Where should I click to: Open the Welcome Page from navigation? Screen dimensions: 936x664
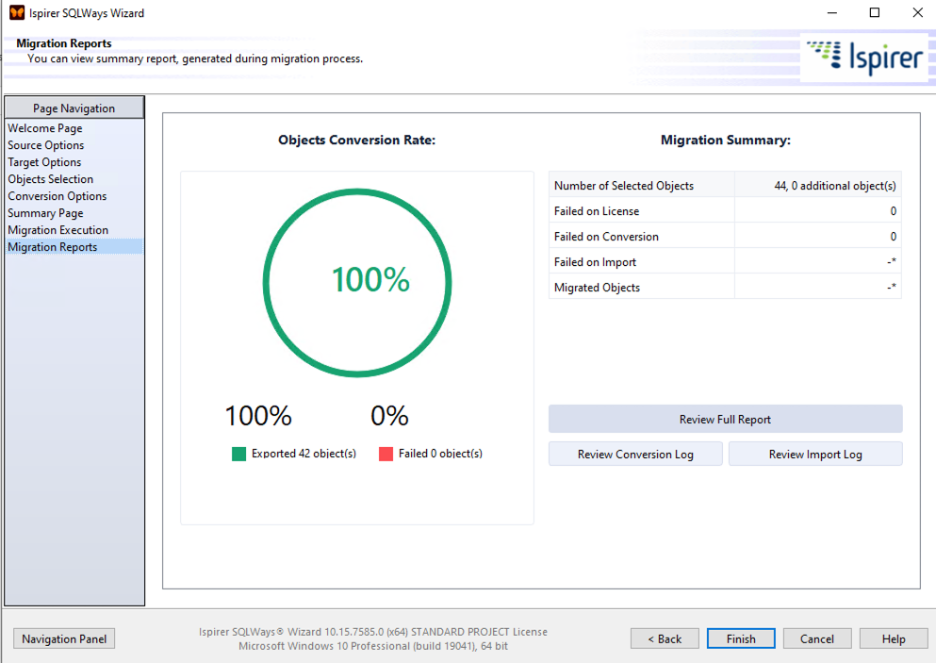(45, 128)
